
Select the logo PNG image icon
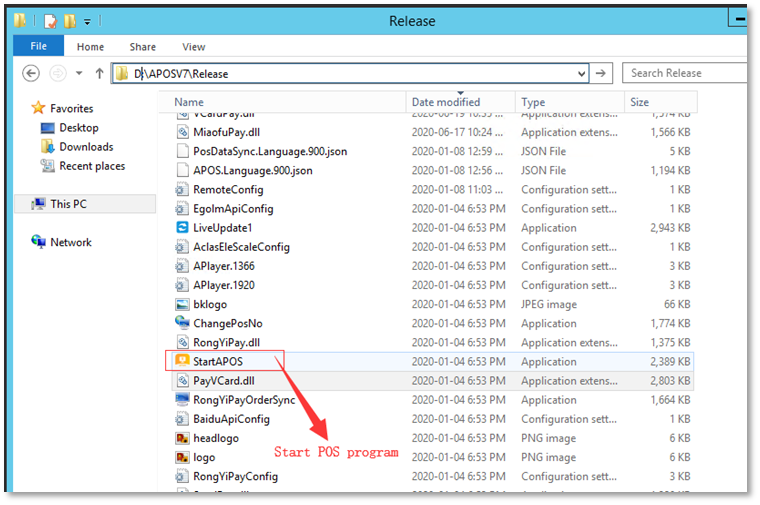[x=182, y=458]
